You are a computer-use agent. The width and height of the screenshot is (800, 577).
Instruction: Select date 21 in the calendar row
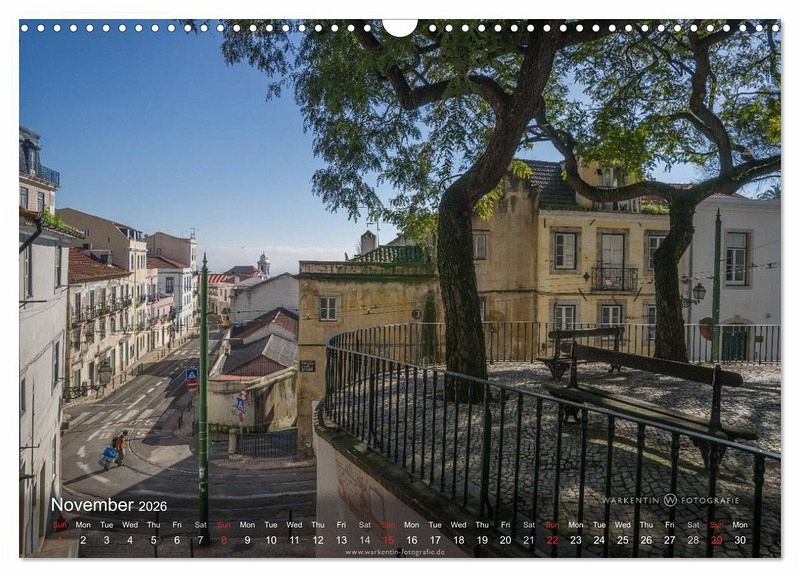coord(529,540)
